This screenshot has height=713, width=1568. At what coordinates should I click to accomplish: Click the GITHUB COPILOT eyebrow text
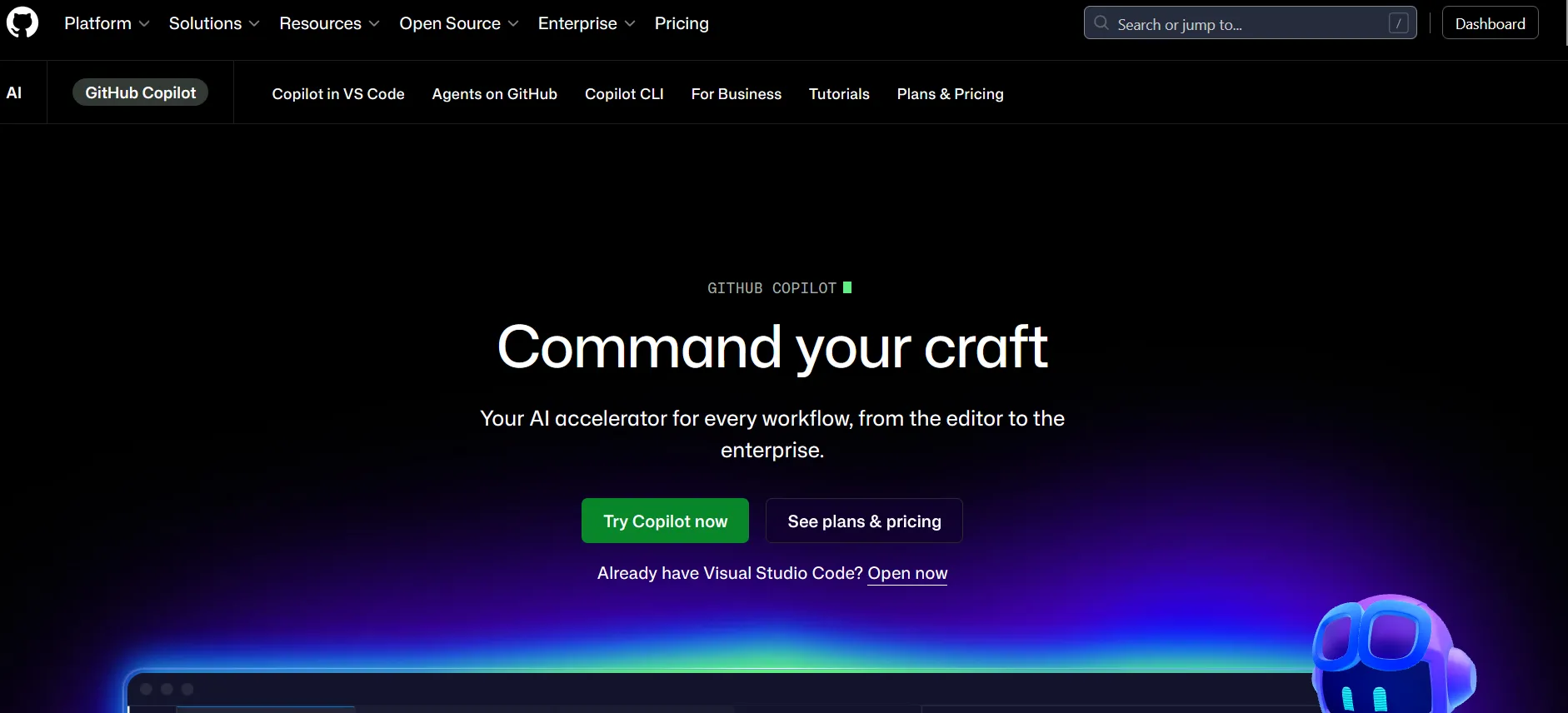772,288
